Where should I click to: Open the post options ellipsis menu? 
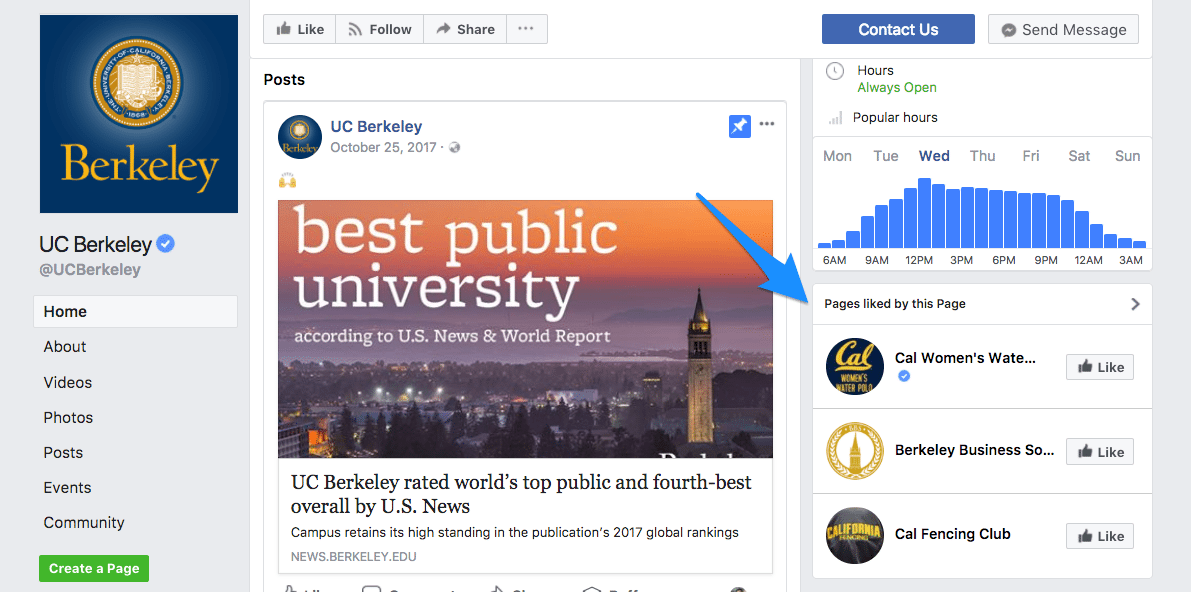[767, 122]
